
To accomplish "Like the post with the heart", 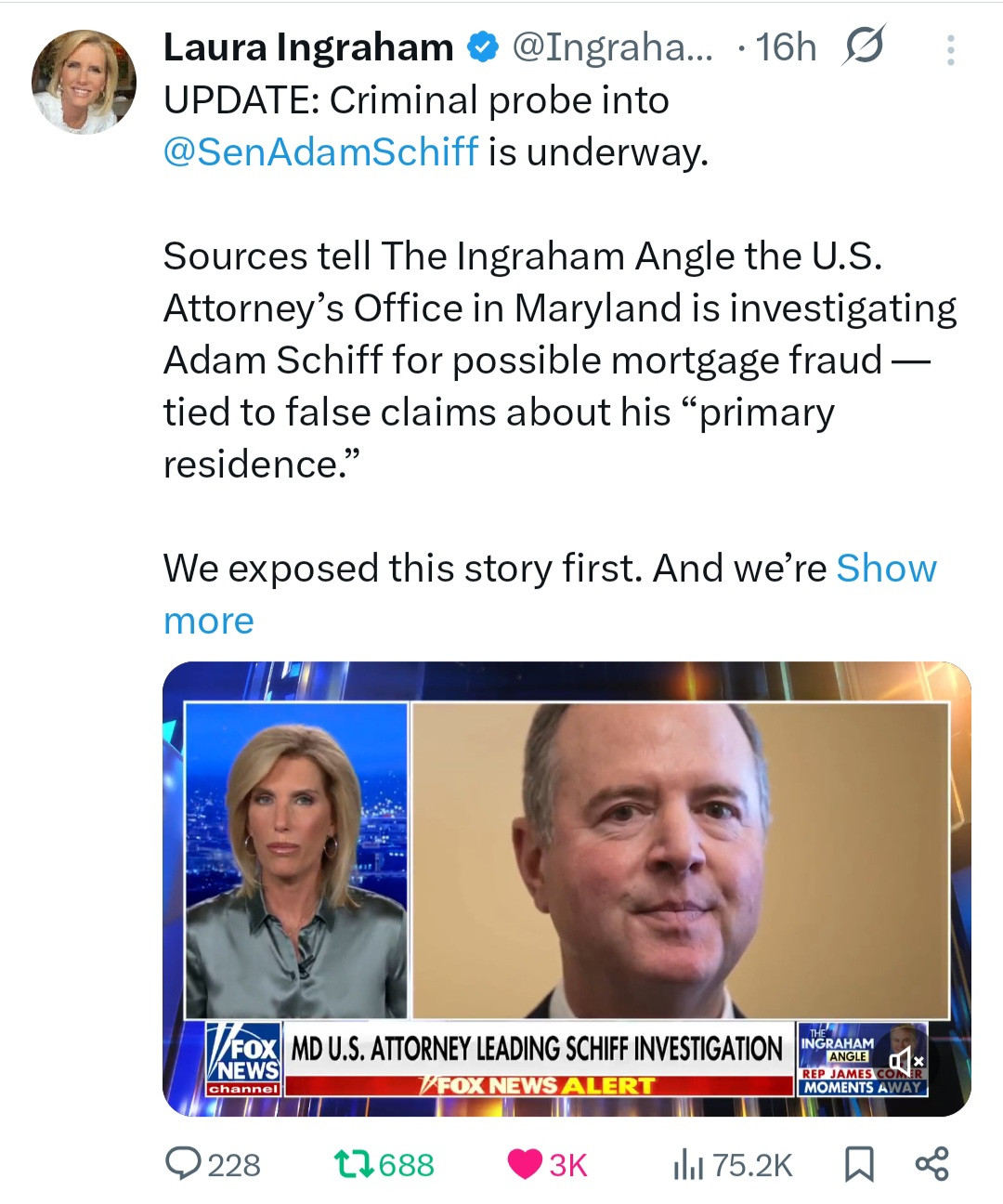I will [527, 1164].
